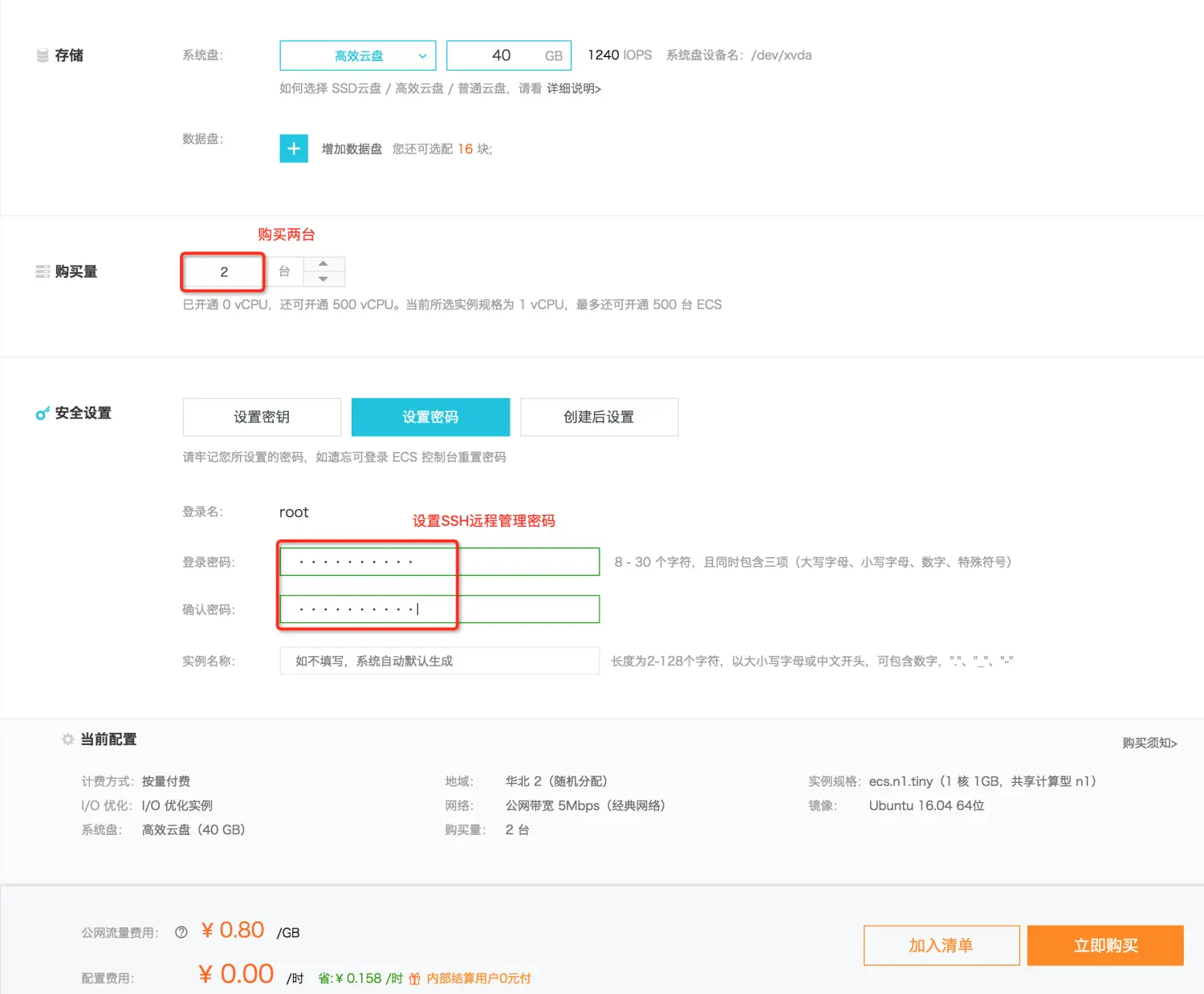Increase purchase quantity with the up arrow

[x=323, y=264]
